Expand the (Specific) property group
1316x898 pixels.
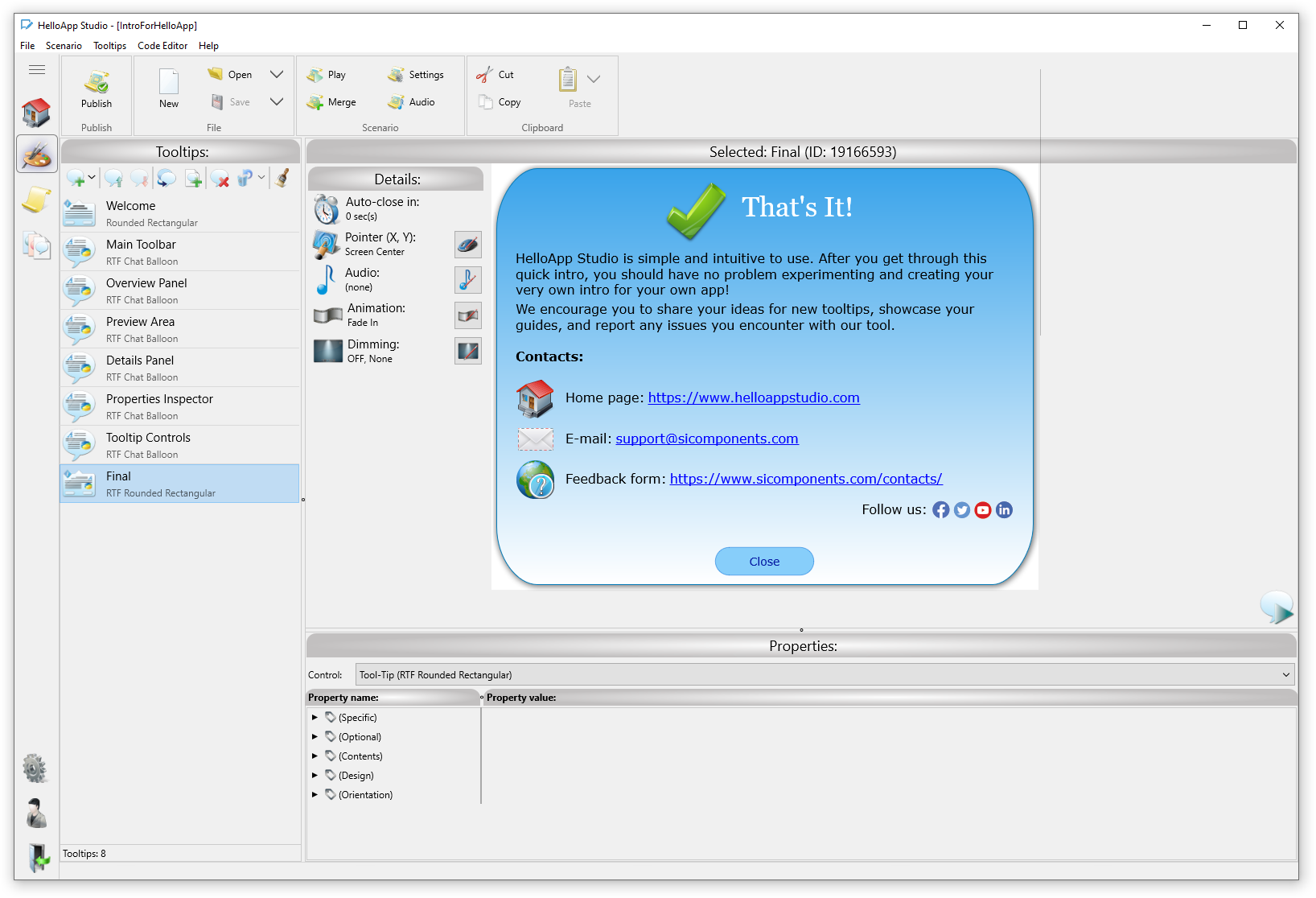tap(315, 717)
